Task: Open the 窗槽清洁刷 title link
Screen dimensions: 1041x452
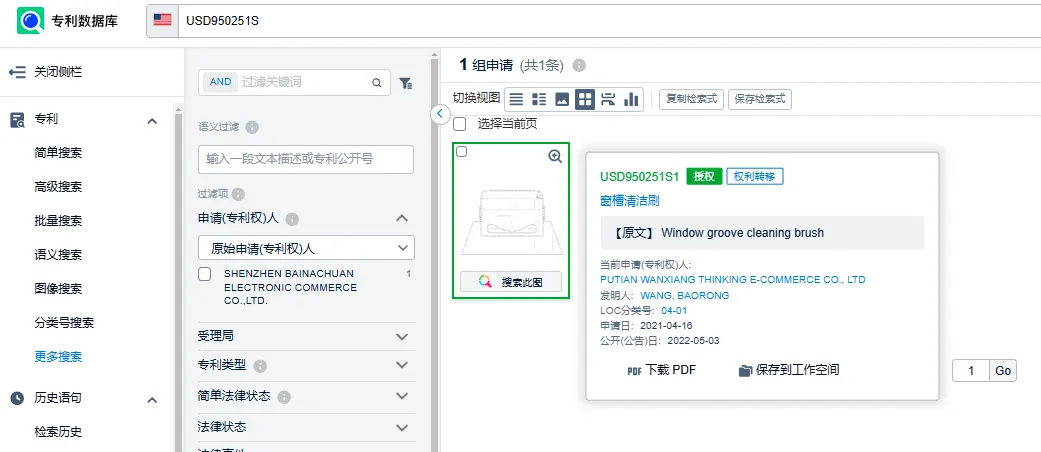Action: point(629,200)
